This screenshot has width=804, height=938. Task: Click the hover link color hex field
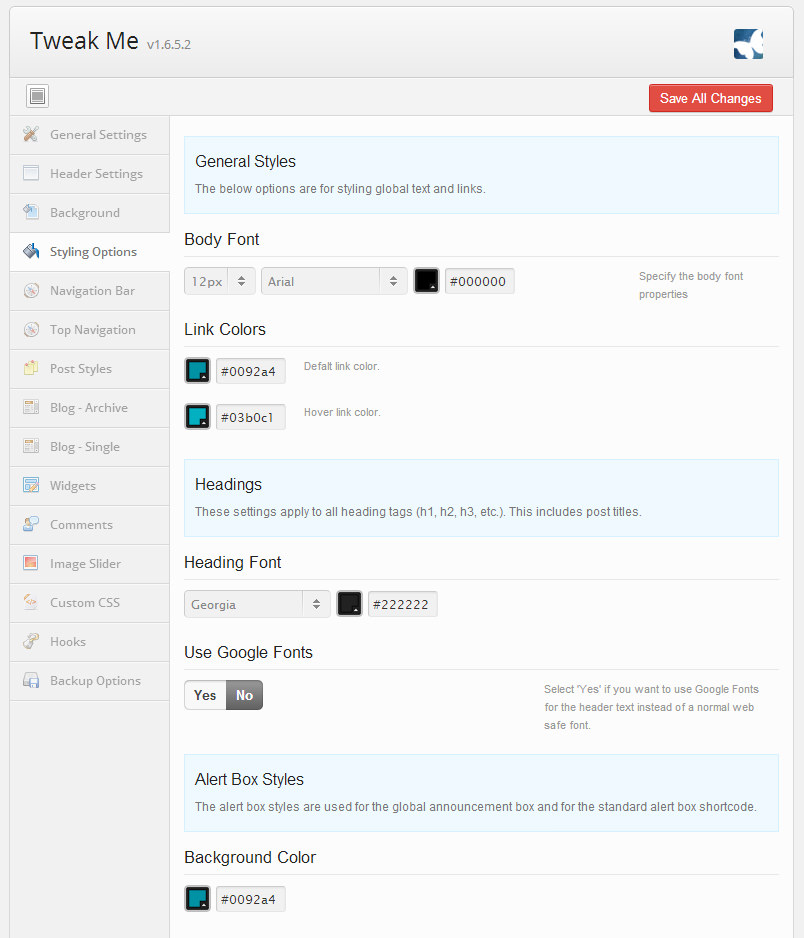[x=251, y=417]
